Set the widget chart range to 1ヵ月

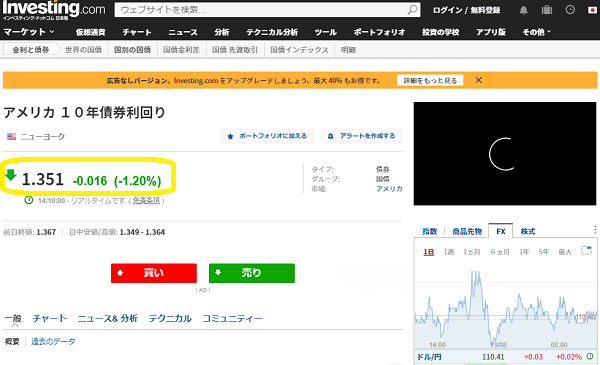coord(471,252)
